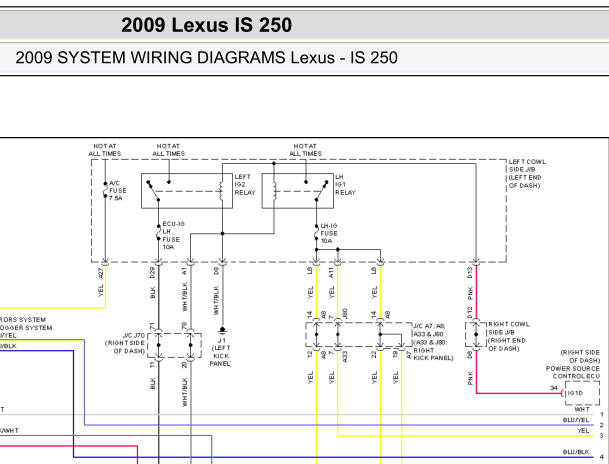Click pin "71" at the top of J/C J70
Screen dimensions: 609x464
pos(152,325)
